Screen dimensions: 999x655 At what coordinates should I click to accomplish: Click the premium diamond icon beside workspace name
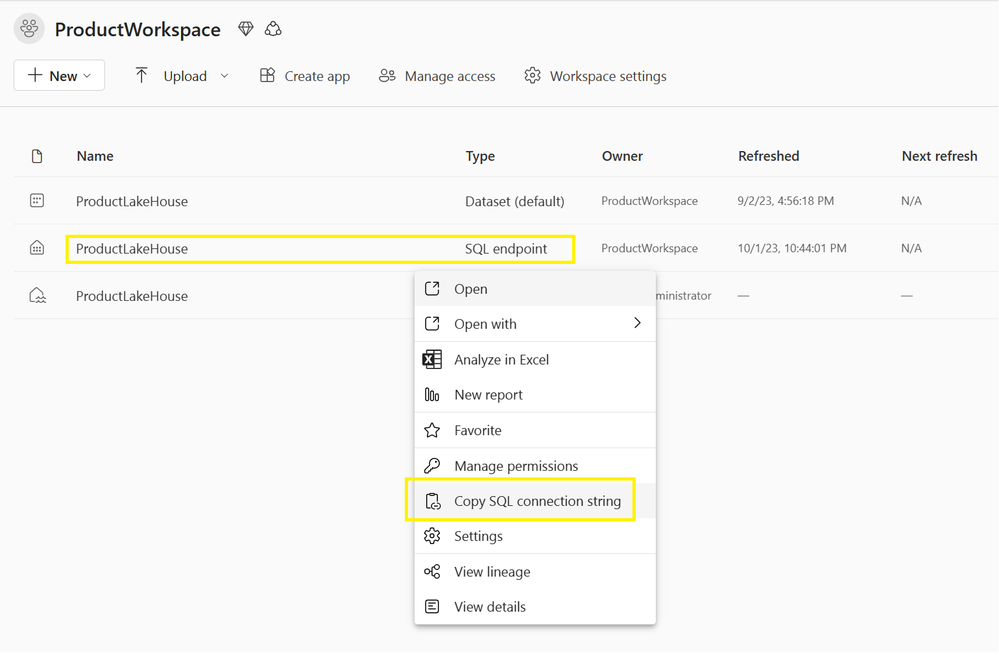tap(246, 29)
